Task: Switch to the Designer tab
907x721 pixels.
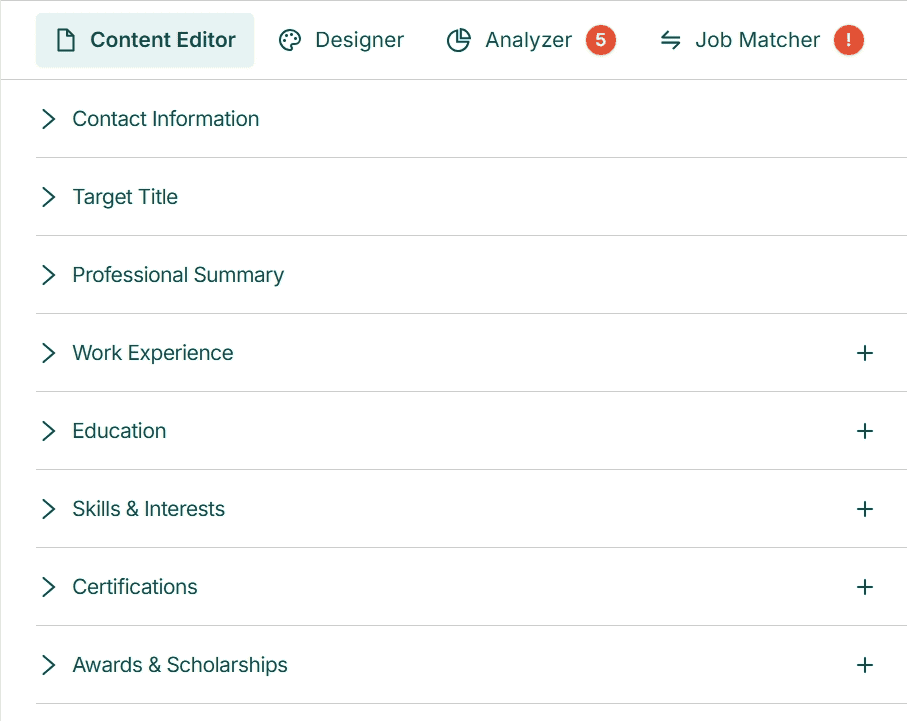Action: (341, 40)
